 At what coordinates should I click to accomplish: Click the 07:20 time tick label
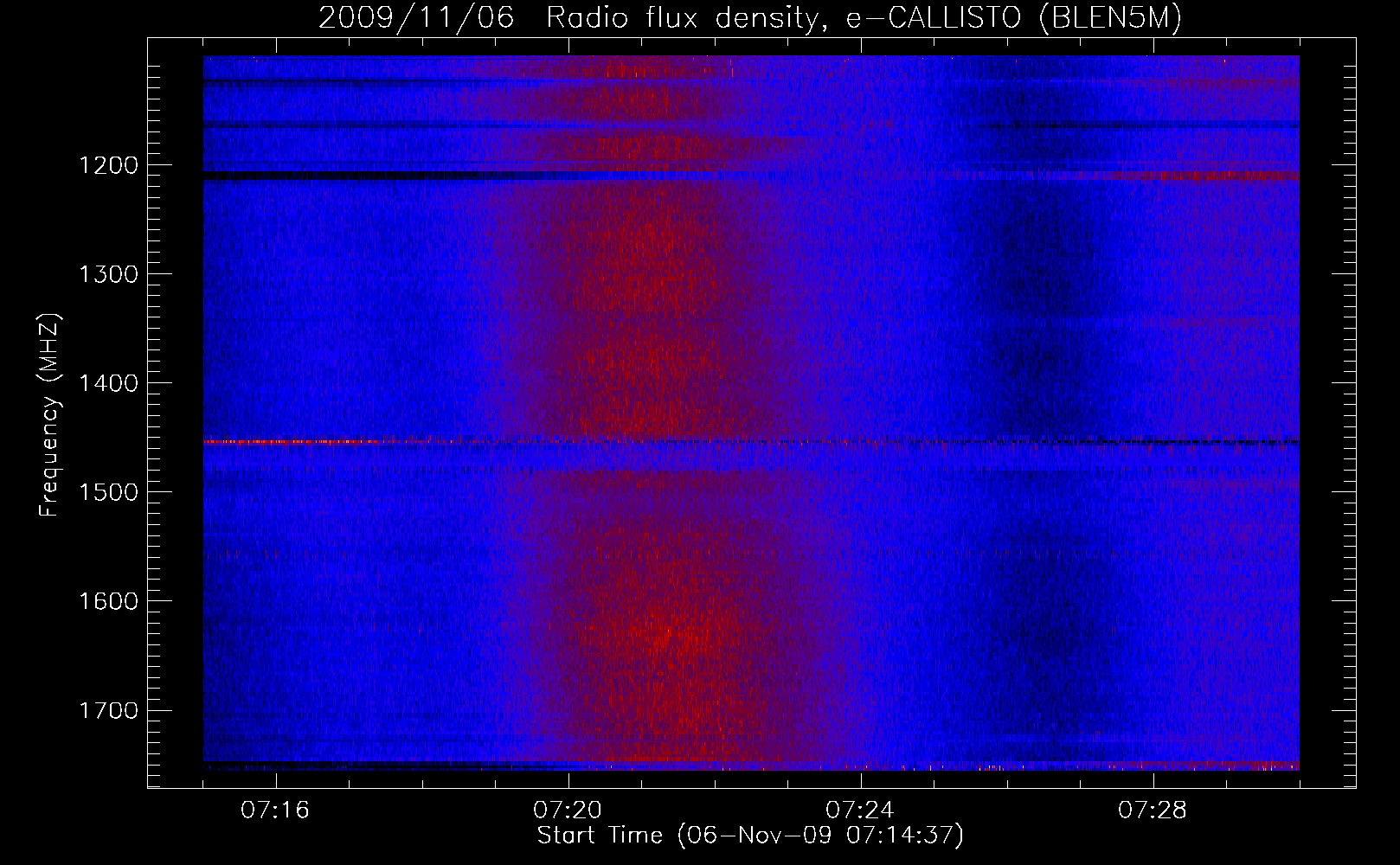568,811
